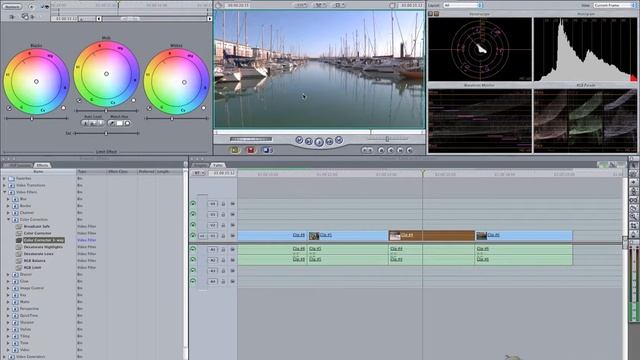Image resolution: width=640 pixels, height=360 pixels.
Task: Click Play Around Current in Canvas
Action: 329,141
